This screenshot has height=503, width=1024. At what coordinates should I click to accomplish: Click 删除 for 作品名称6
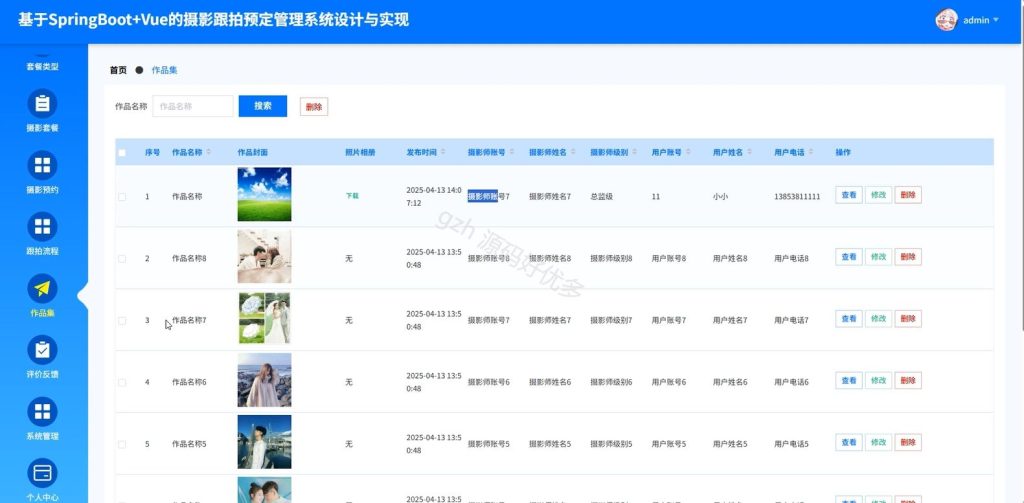908,380
